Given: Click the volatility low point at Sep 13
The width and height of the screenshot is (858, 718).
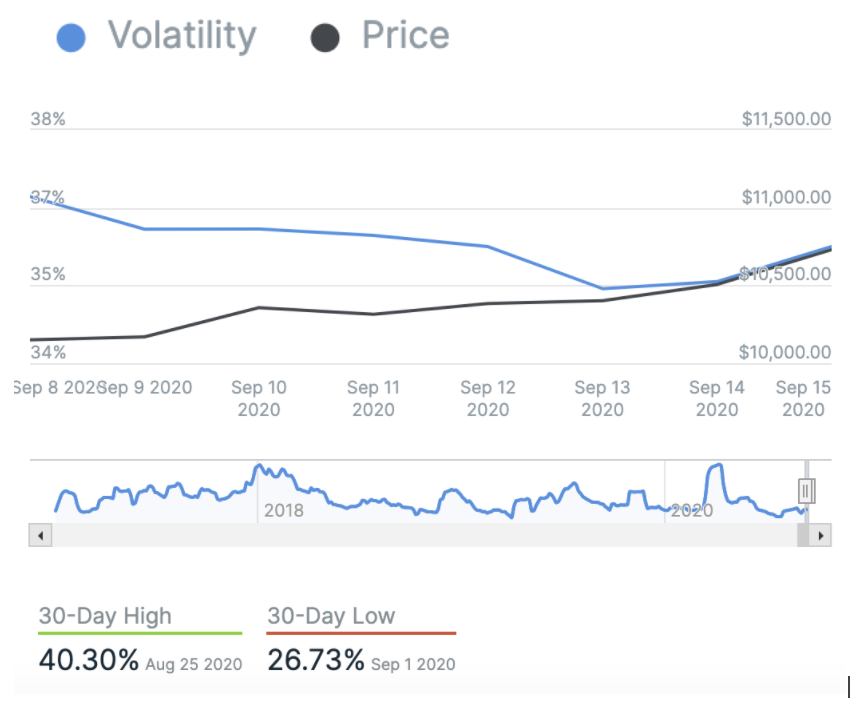Looking at the screenshot, I should tap(603, 289).
